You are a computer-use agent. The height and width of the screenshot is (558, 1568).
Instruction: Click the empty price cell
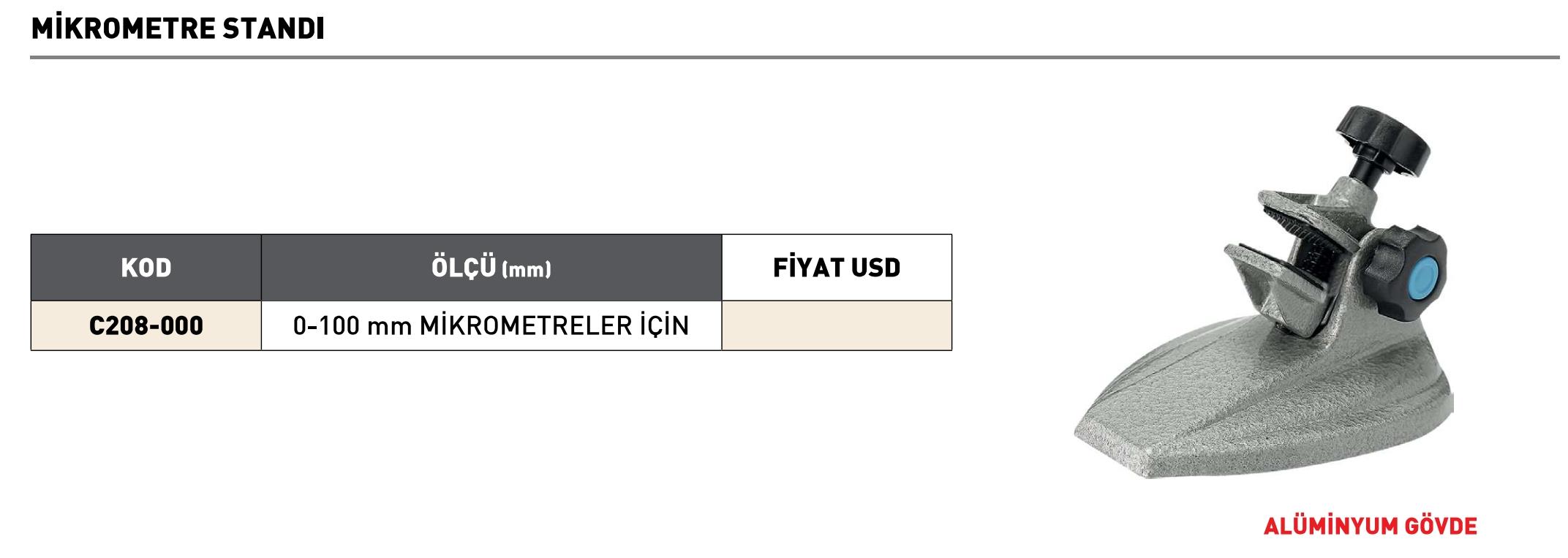click(x=837, y=325)
